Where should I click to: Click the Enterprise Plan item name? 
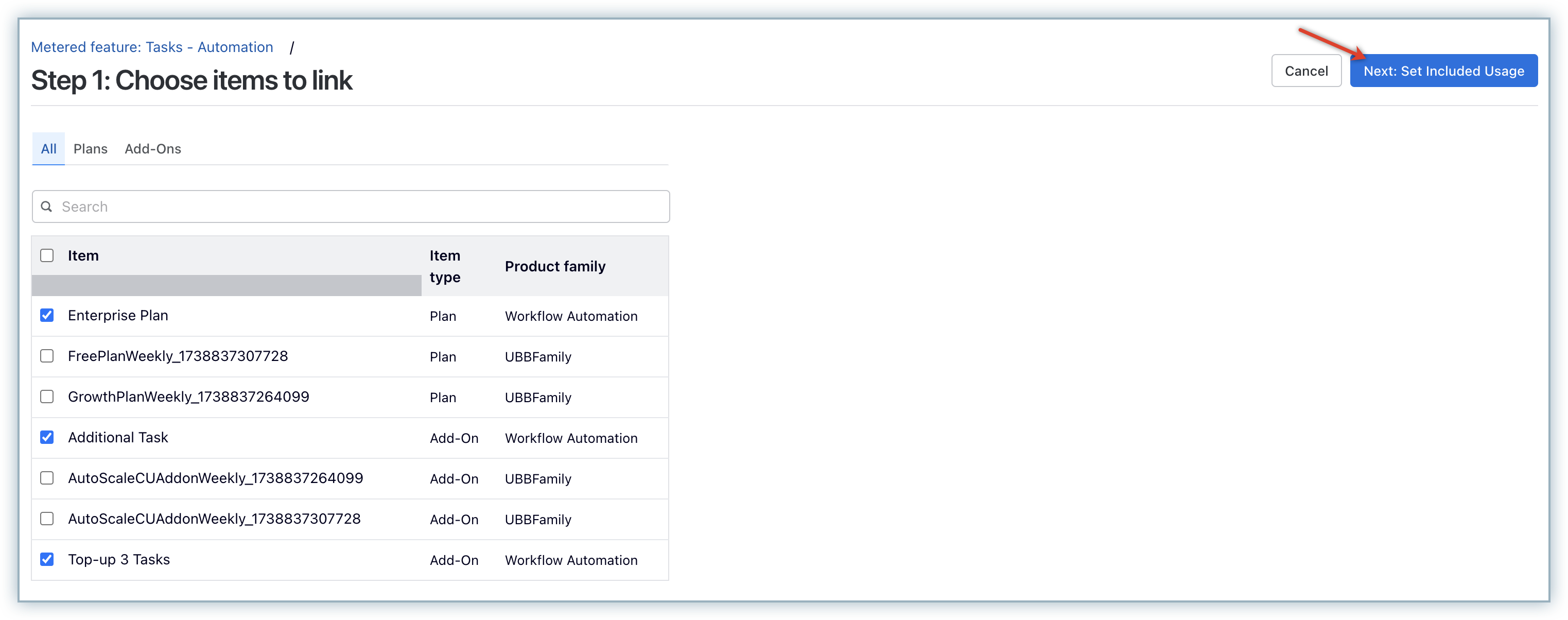tap(118, 316)
